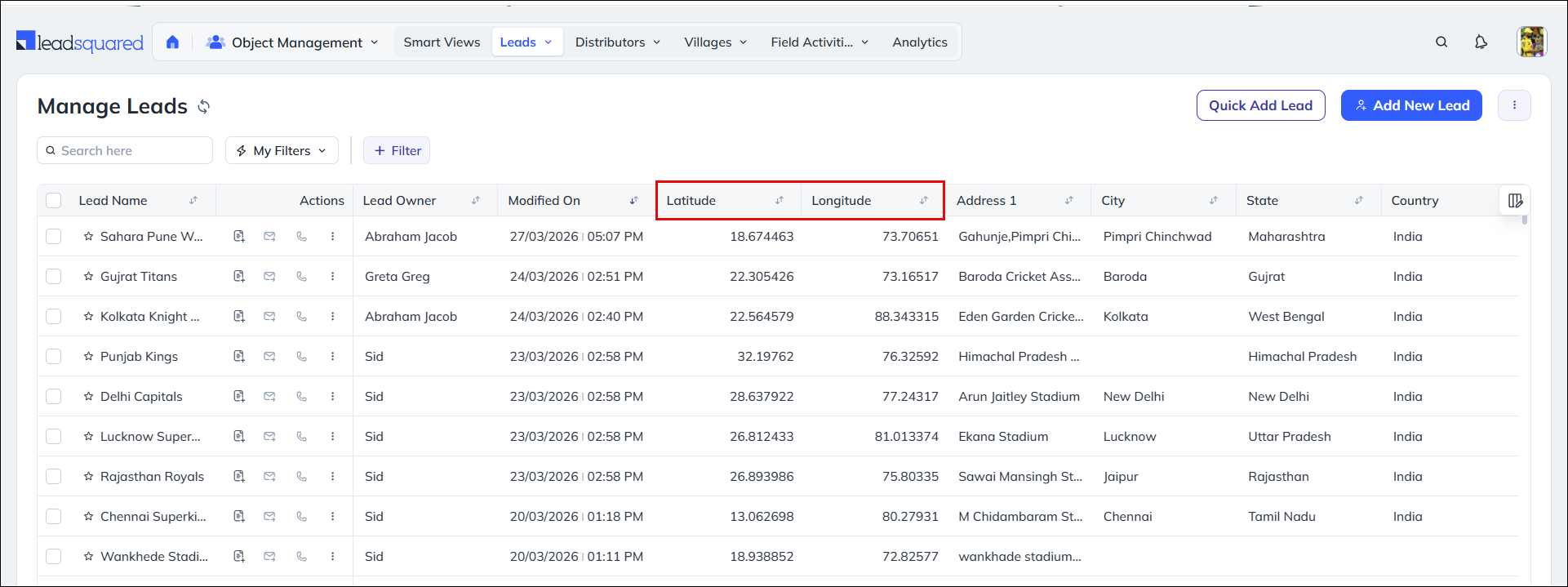Sort by Address 1 column sort icon

click(1068, 201)
